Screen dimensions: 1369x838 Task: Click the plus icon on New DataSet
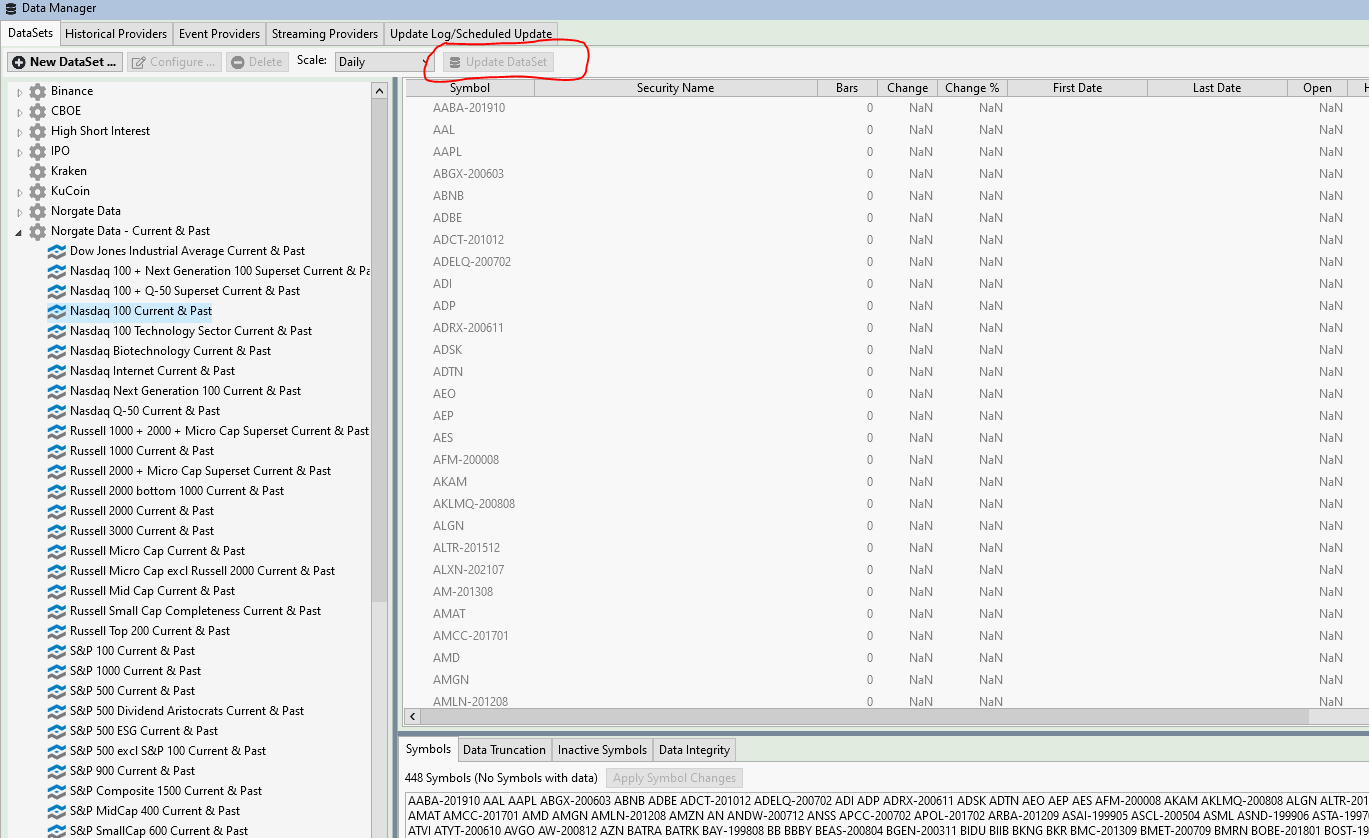coord(18,62)
